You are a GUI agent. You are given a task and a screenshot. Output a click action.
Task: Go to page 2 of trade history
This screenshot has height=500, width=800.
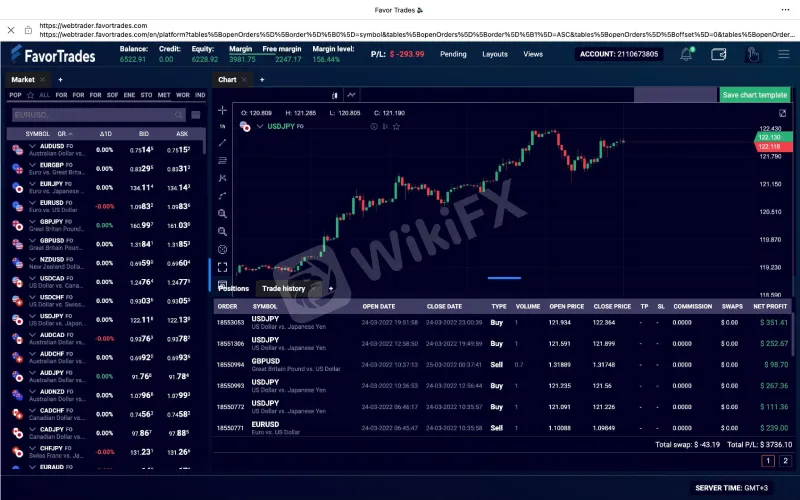785,461
